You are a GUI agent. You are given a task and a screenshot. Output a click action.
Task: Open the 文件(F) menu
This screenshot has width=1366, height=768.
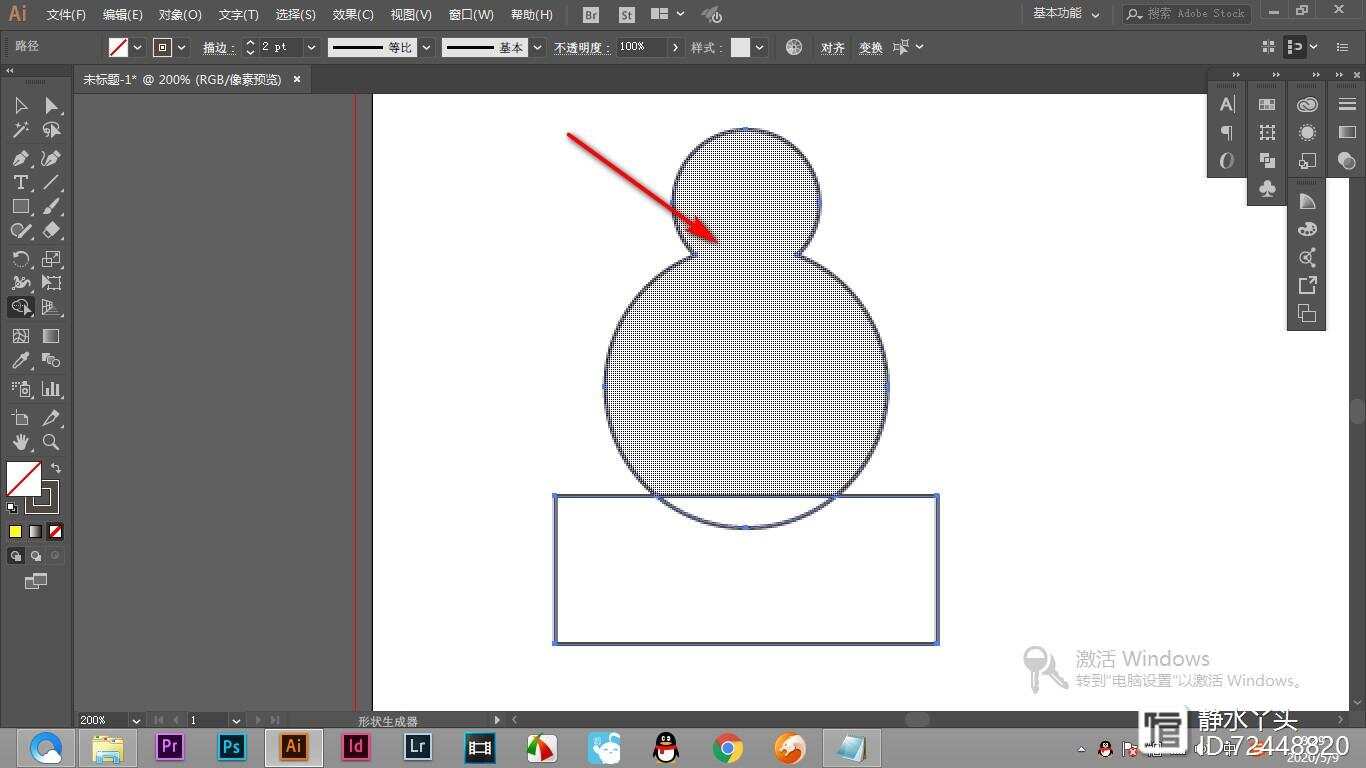[66, 15]
